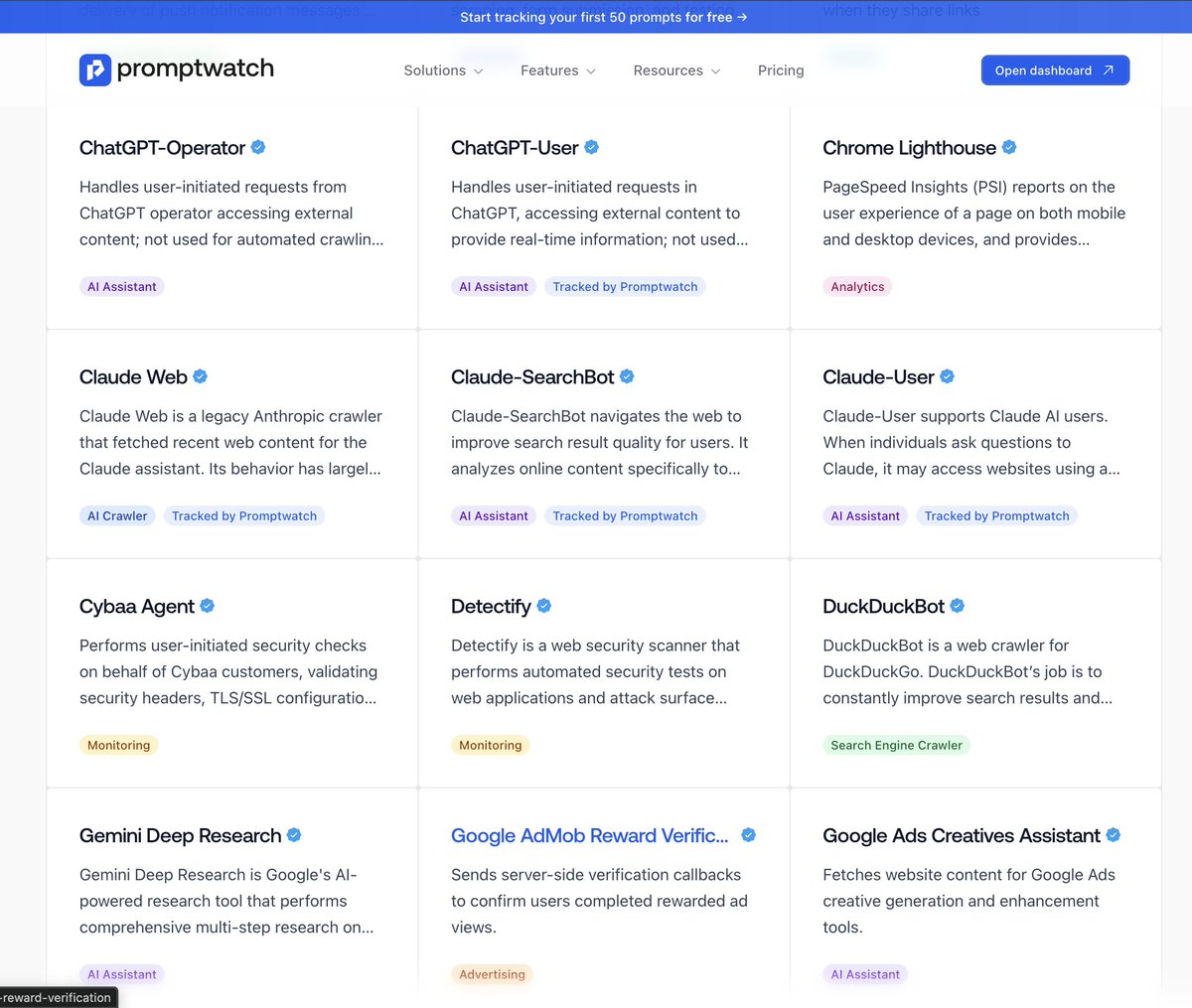
Task: Open Google AdMob Reward Verific... link
Action: [590, 836]
